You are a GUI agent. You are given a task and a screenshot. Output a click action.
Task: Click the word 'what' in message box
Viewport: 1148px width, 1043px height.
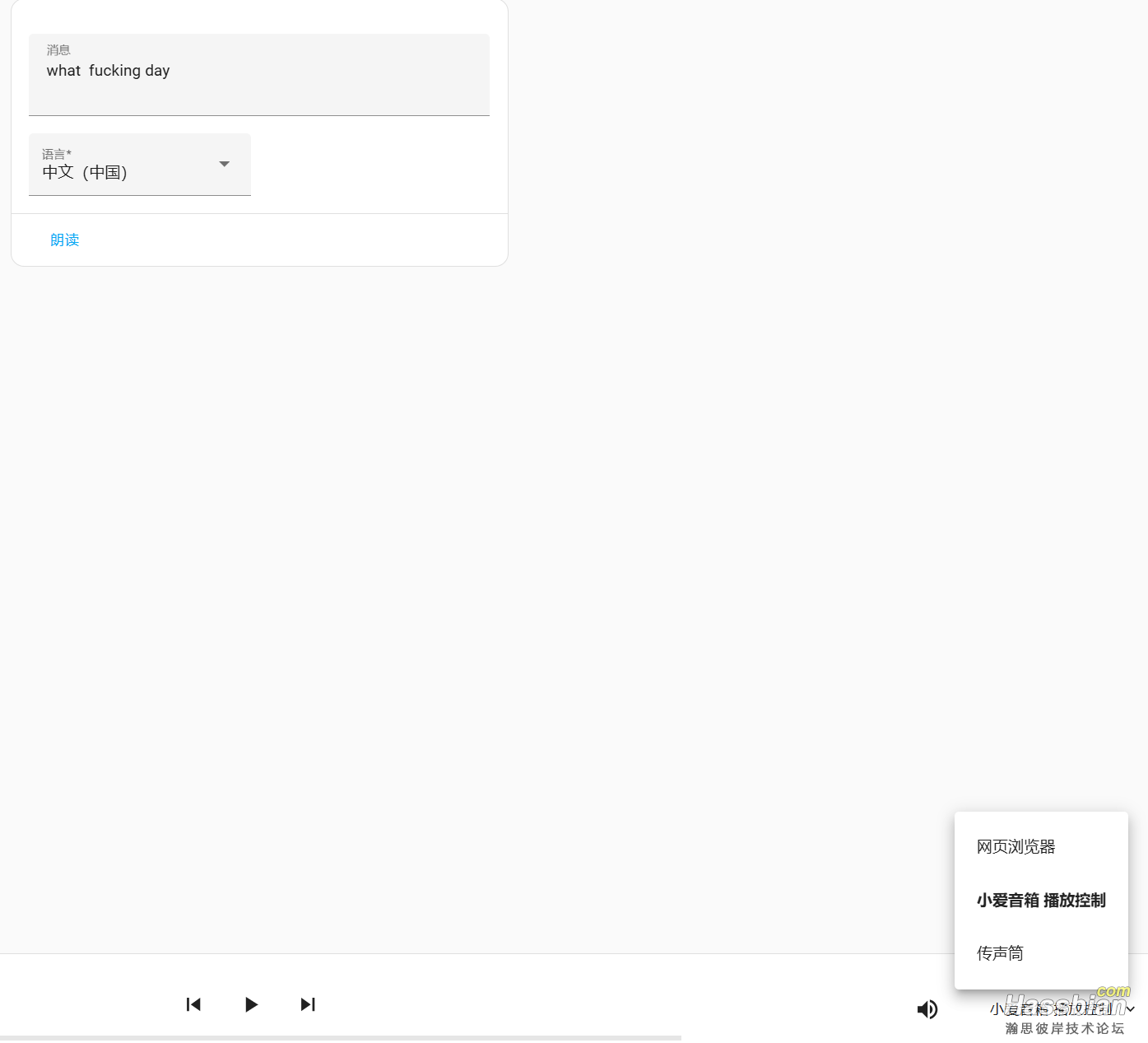(x=63, y=71)
